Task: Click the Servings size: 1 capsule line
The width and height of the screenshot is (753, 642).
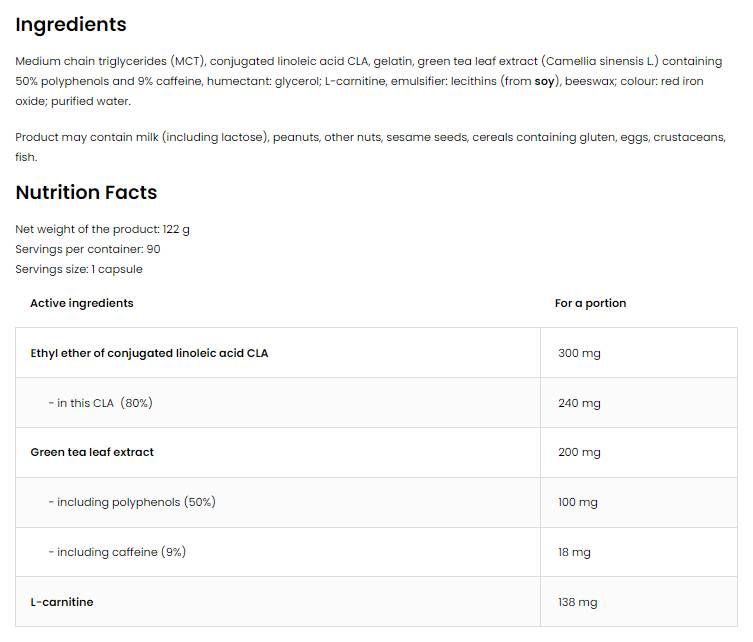Action: point(79,269)
